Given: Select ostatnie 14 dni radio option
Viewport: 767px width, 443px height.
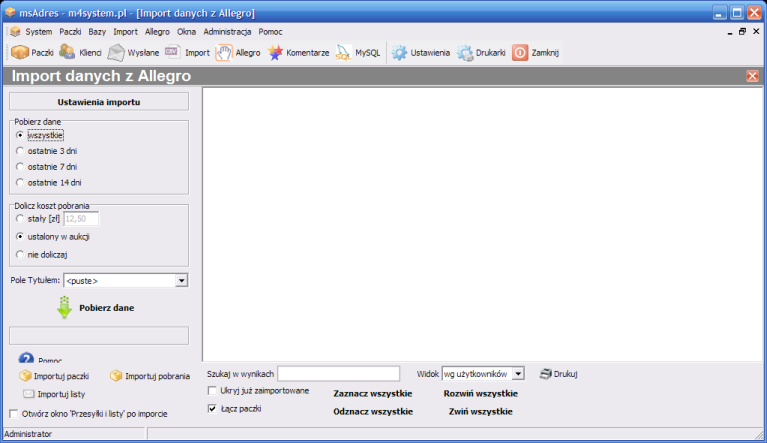Looking at the screenshot, I should tap(20, 182).
